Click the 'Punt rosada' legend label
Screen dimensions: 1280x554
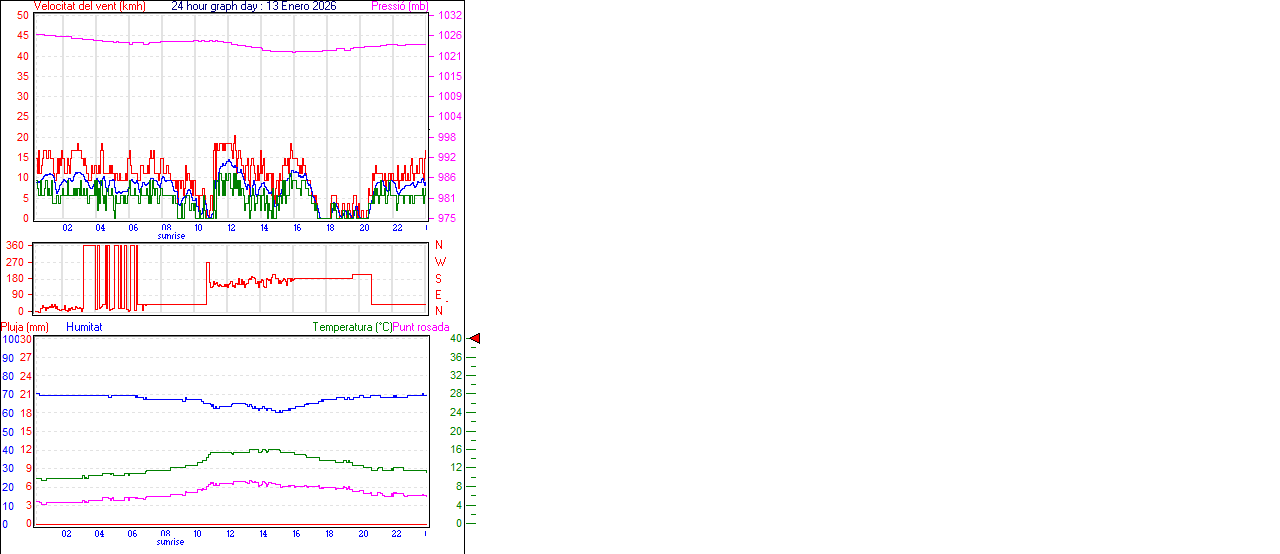coord(421,327)
